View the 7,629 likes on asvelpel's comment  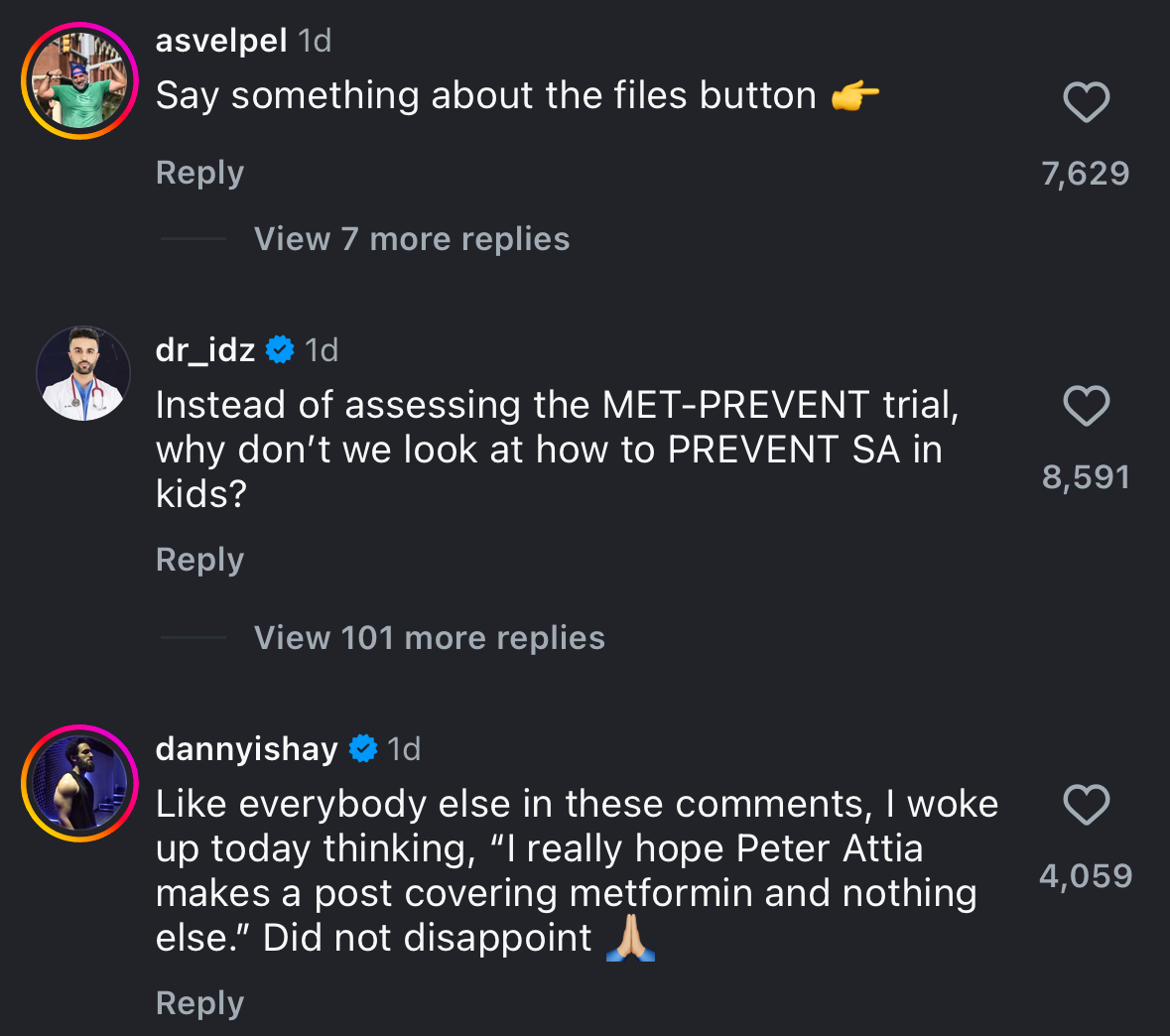click(x=1086, y=174)
